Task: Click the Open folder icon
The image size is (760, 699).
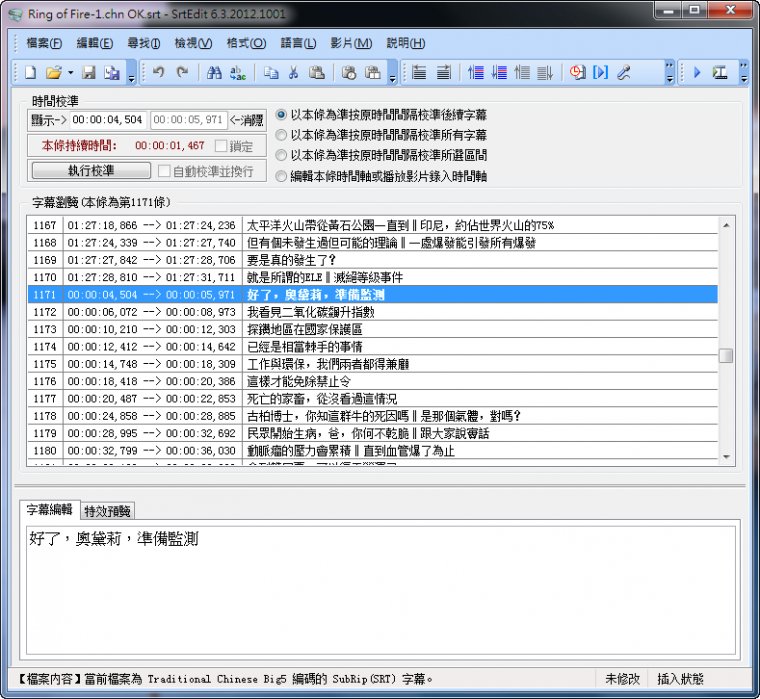Action: (x=53, y=73)
